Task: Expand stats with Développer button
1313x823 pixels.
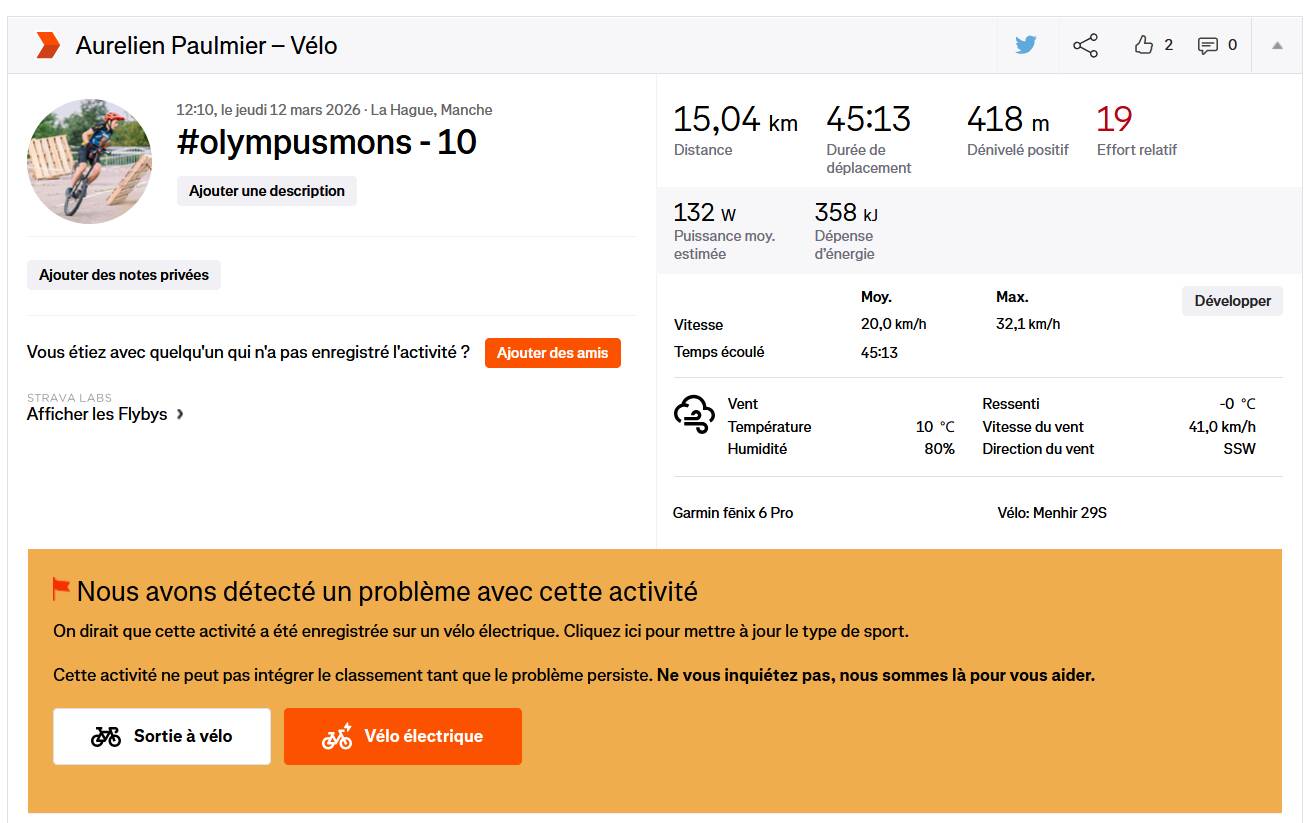Action: (1232, 301)
